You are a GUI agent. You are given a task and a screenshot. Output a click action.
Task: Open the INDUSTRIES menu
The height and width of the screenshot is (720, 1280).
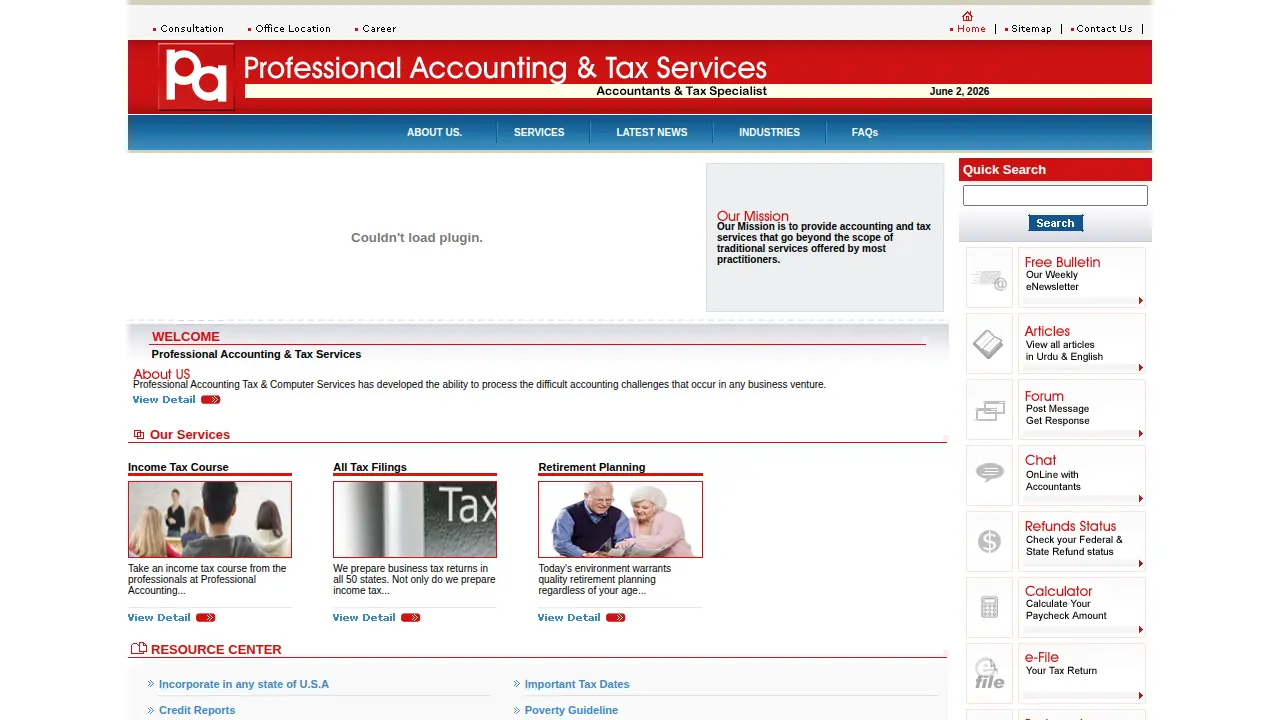click(x=769, y=132)
